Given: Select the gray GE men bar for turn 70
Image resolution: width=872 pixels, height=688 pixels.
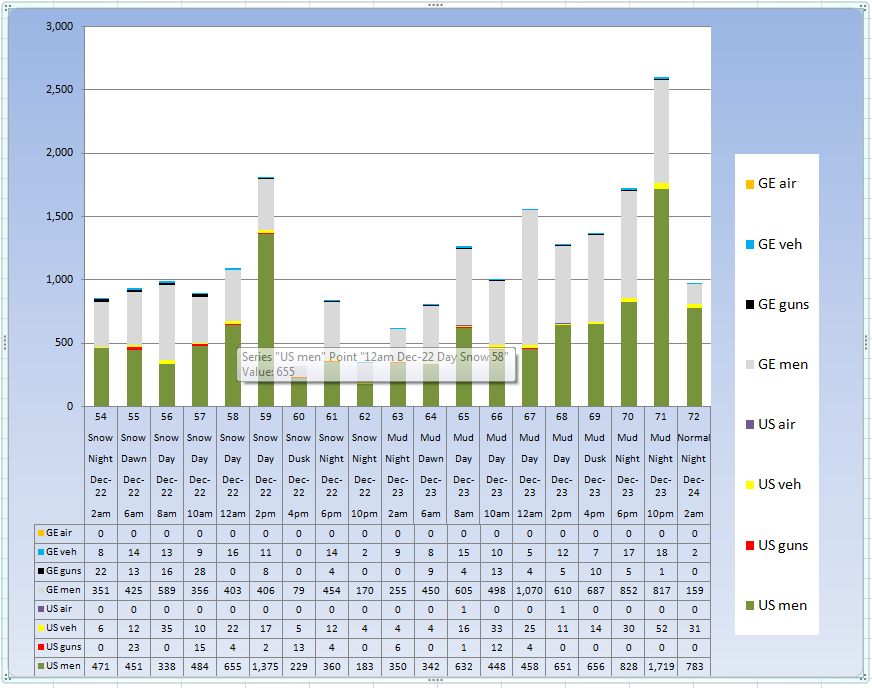Looking at the screenshot, I should coord(628,245).
